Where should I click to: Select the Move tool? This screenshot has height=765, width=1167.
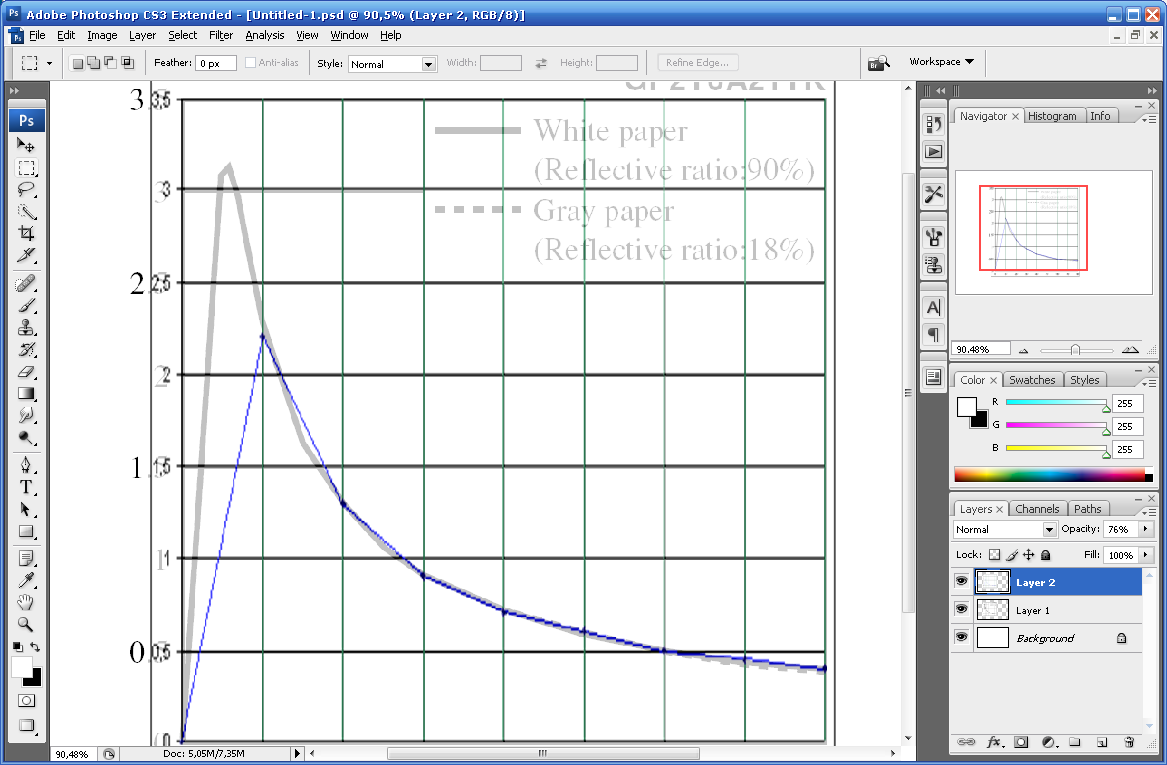tap(27, 146)
